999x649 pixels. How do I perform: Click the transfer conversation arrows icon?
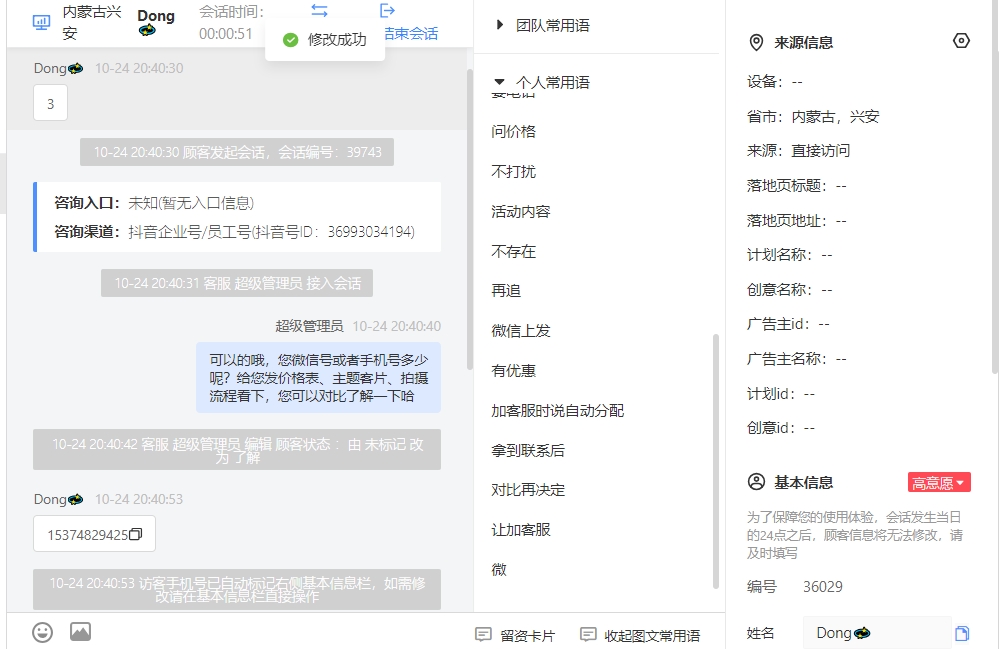coord(319,11)
